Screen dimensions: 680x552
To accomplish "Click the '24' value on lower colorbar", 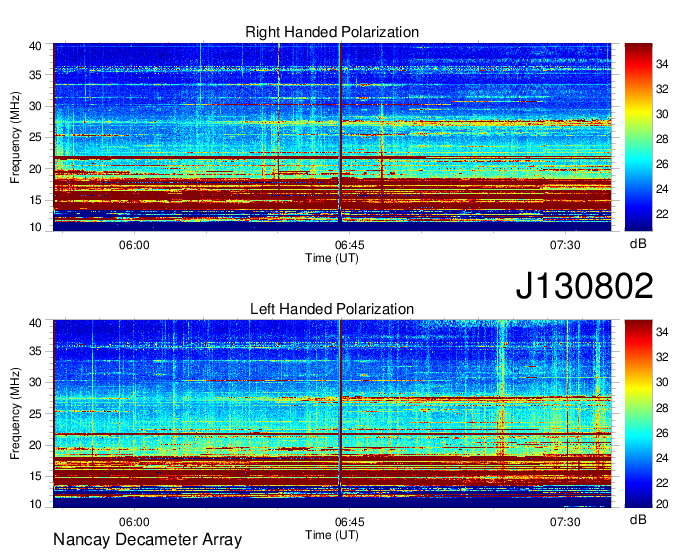I will tap(662, 458).
